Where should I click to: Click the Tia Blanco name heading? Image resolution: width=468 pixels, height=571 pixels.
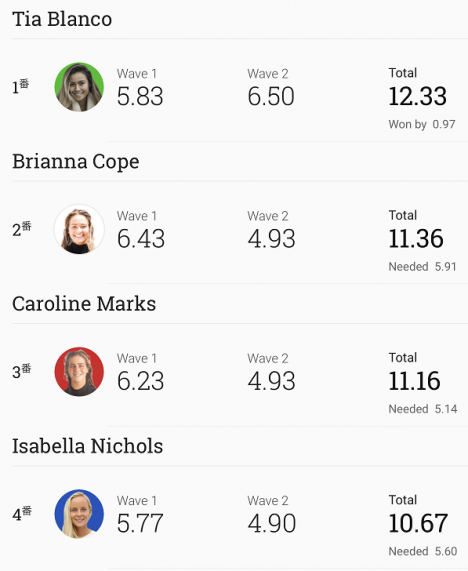[62, 19]
